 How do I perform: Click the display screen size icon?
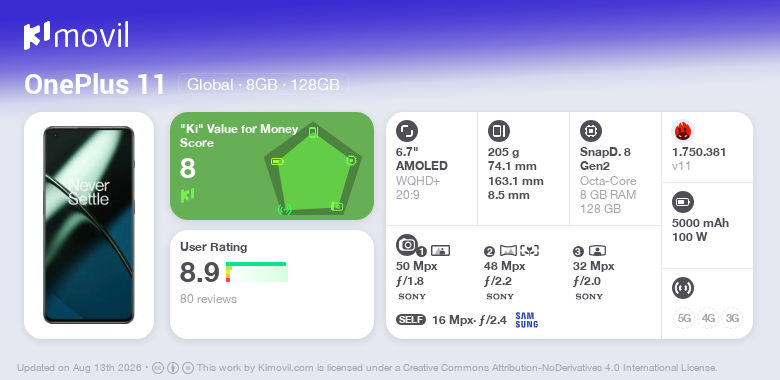coord(406,131)
